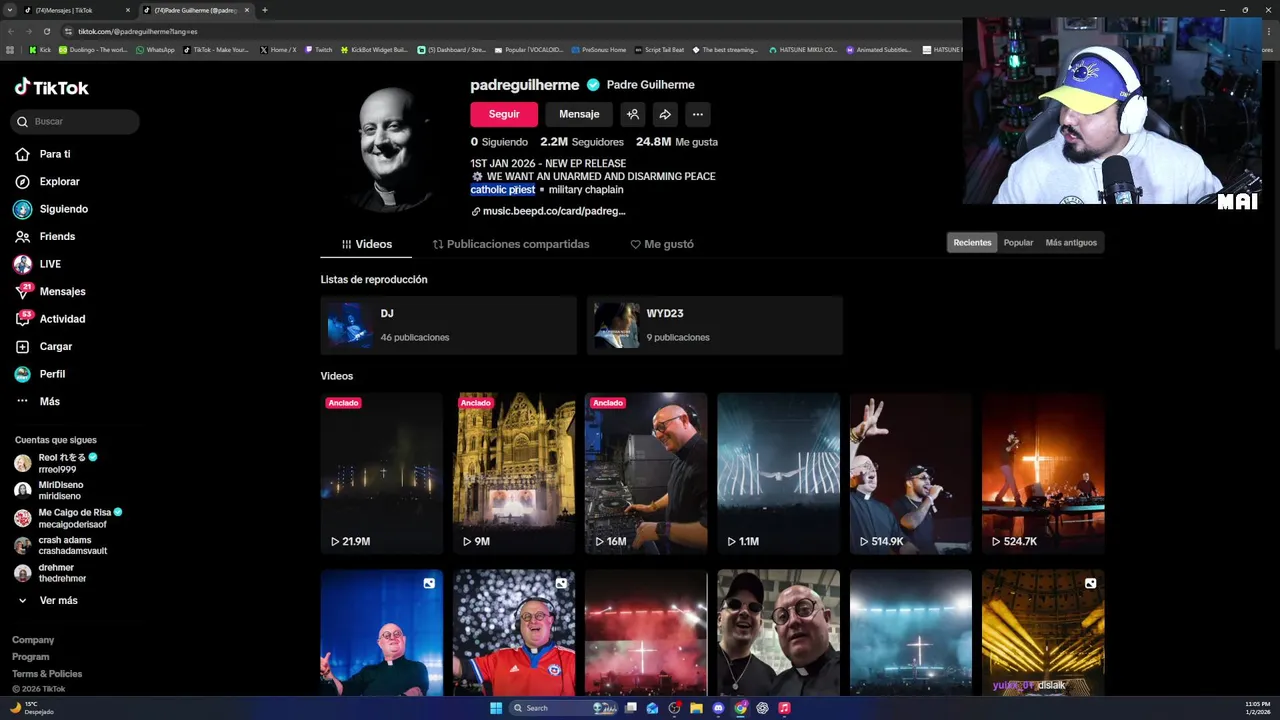Open the pinned video with 16M views
1280x720 pixels.
click(646, 473)
